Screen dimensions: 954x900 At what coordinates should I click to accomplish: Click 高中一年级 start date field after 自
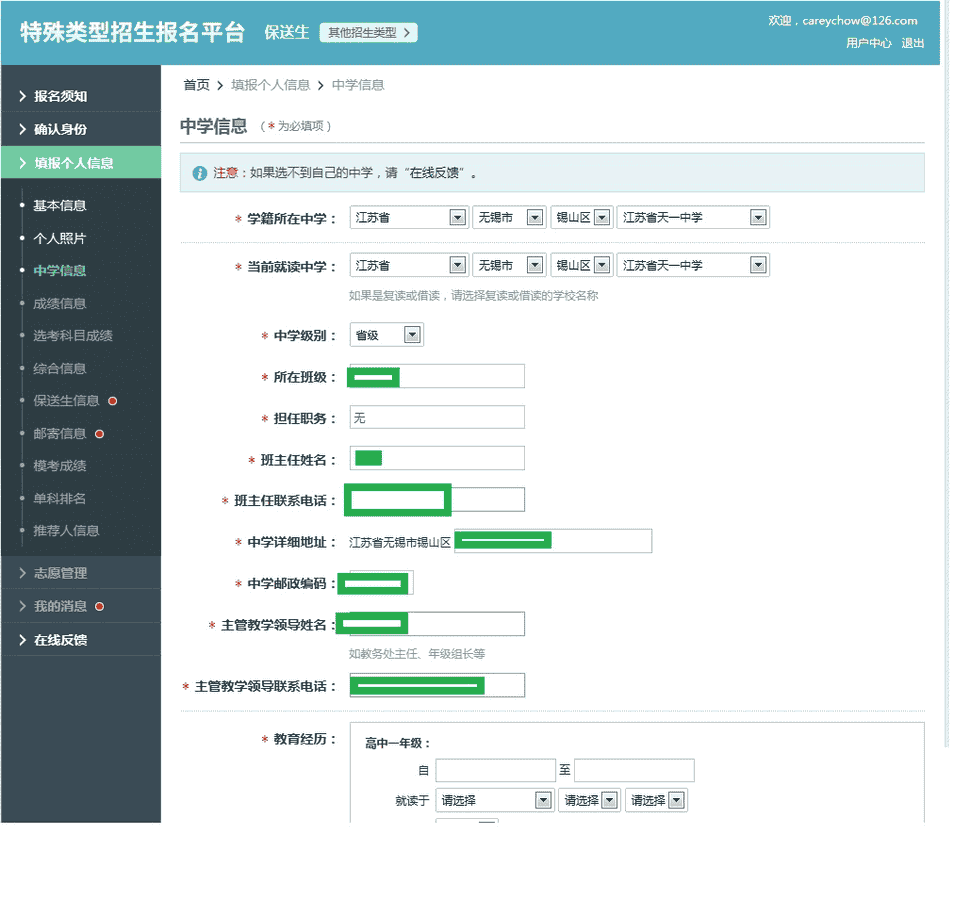click(495, 770)
